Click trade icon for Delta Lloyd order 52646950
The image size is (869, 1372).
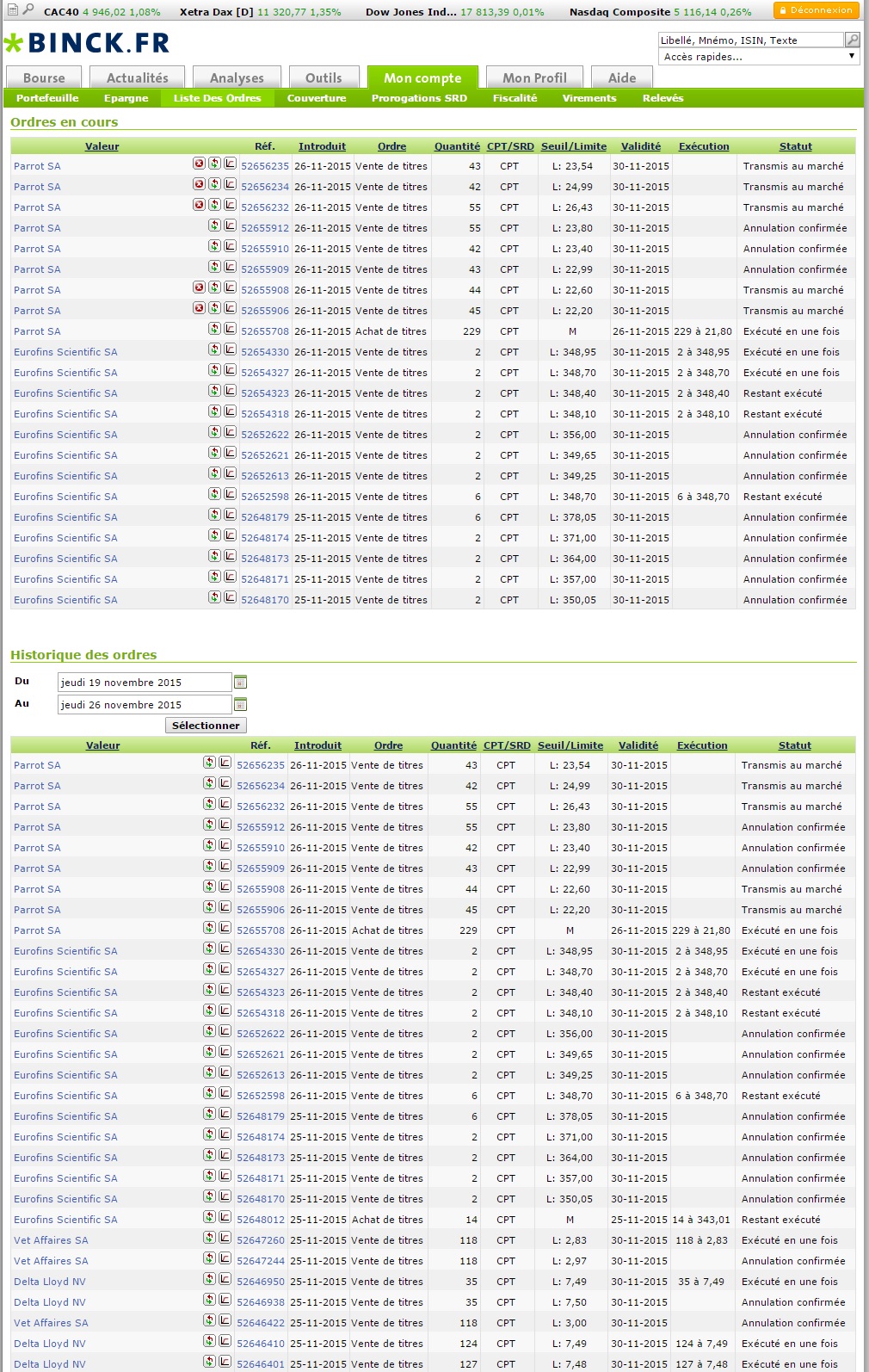209,1279
